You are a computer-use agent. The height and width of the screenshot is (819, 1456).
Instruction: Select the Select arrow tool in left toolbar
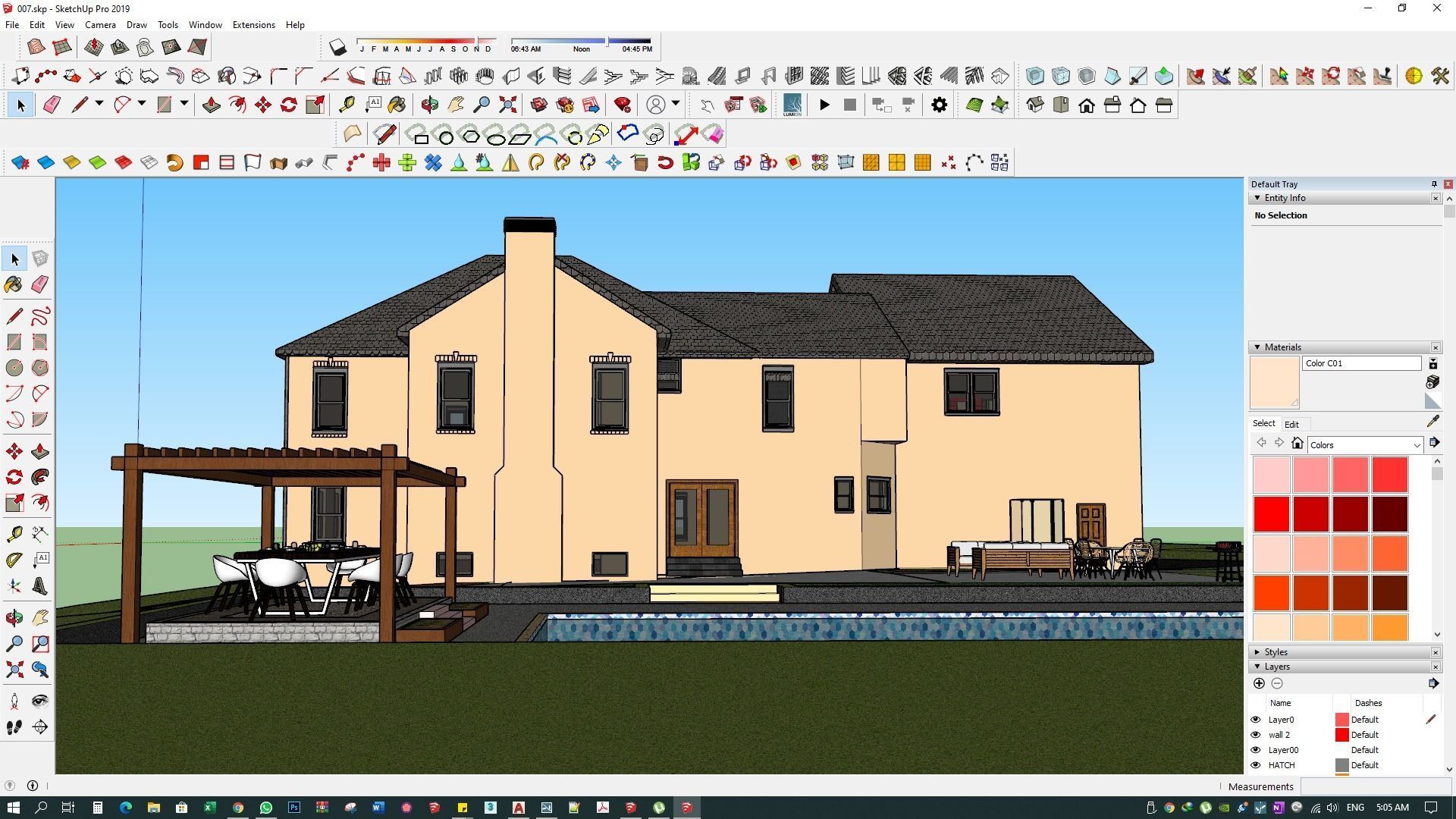pyautogui.click(x=14, y=259)
